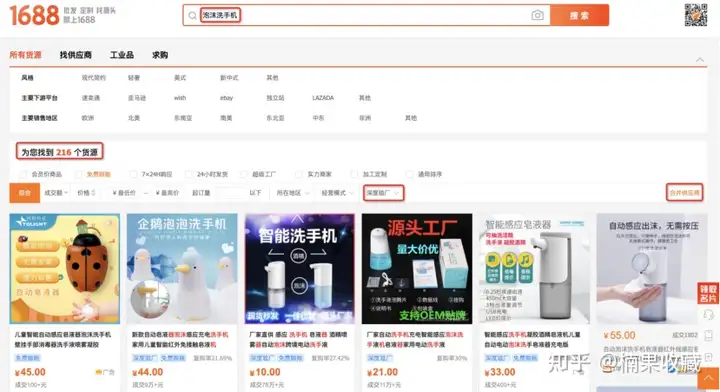Tick the 通用排序 checkbox
This screenshot has width=720, height=392.
(410, 174)
